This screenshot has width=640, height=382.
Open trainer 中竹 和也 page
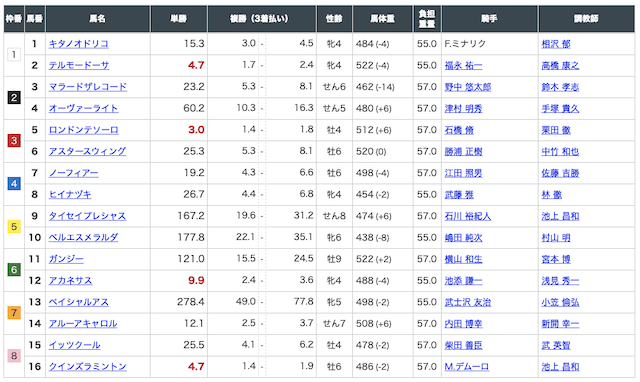[x=560, y=151]
